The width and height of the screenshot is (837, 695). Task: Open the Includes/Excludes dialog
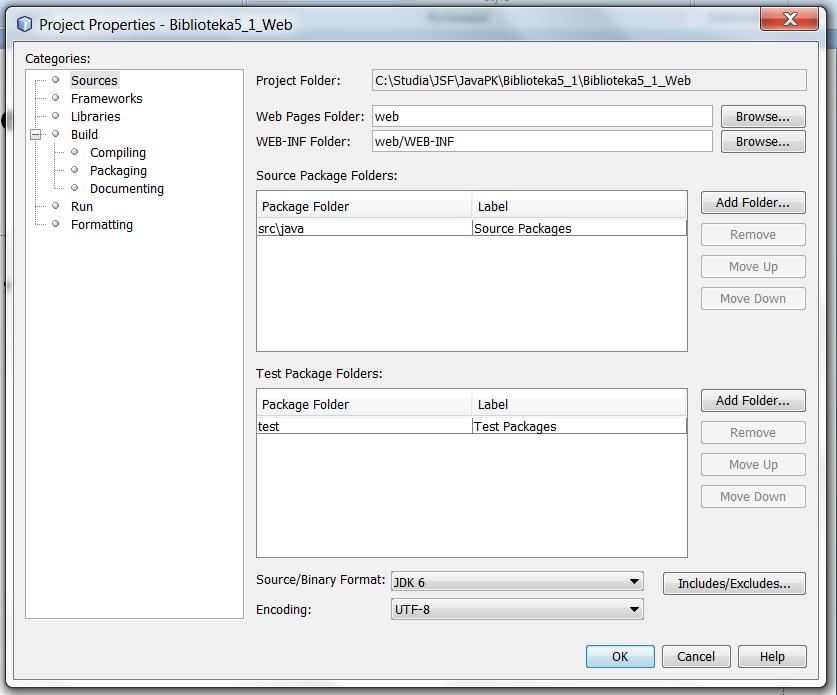[x=734, y=583]
